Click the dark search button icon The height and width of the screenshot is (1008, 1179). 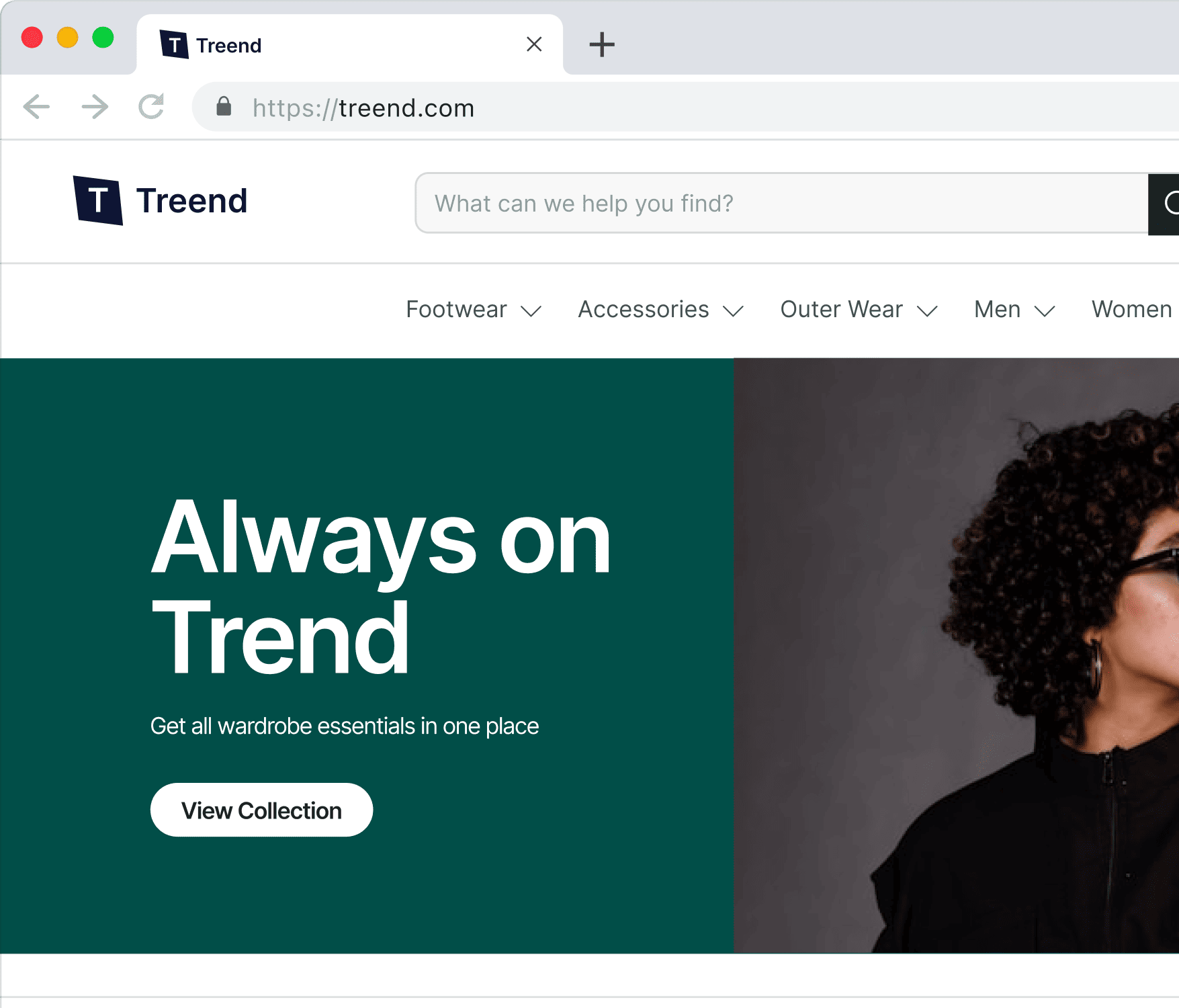coord(1164,204)
